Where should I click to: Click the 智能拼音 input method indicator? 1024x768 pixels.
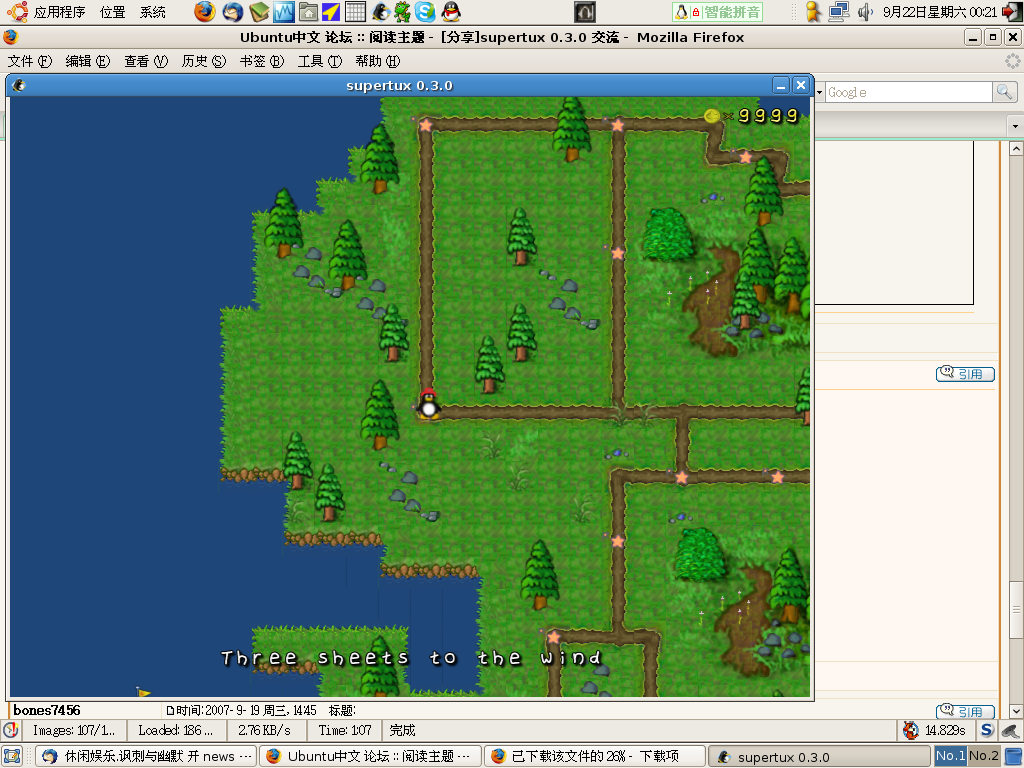718,12
